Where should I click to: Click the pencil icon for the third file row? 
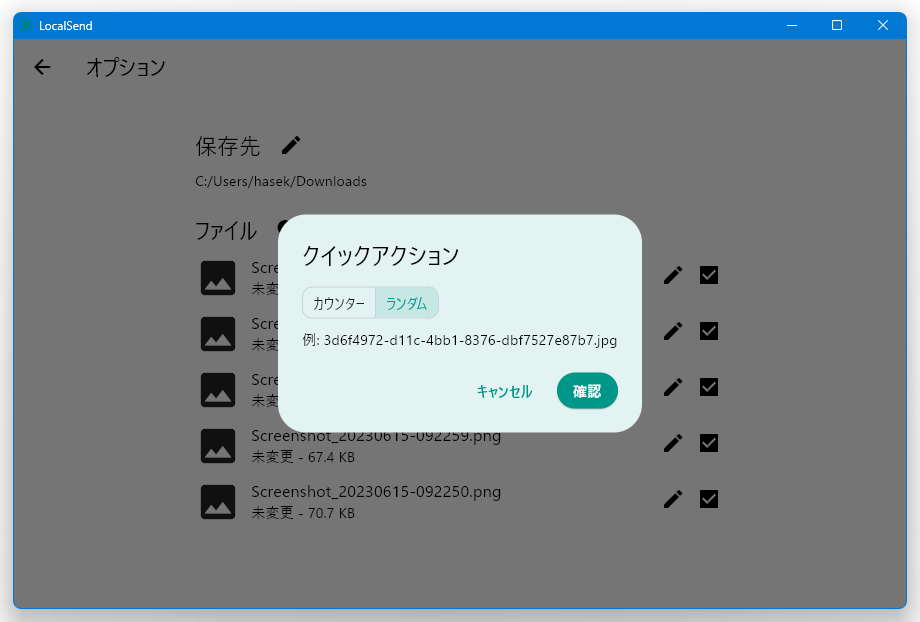coord(673,387)
